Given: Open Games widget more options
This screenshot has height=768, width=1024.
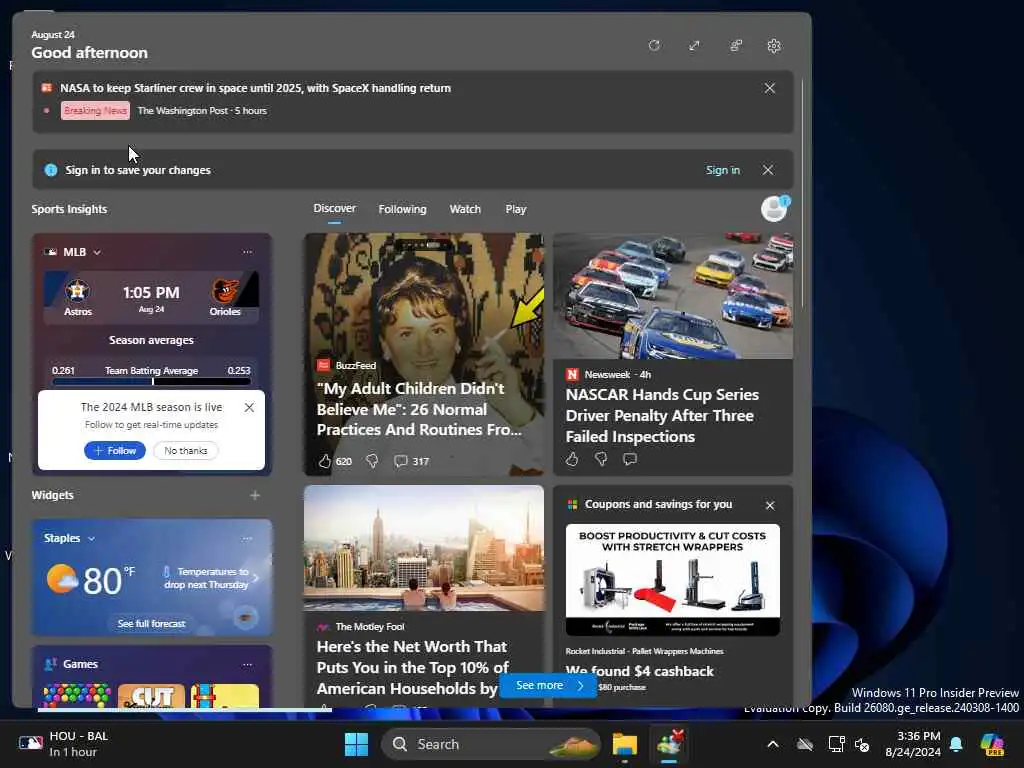Looking at the screenshot, I should click(x=248, y=665).
